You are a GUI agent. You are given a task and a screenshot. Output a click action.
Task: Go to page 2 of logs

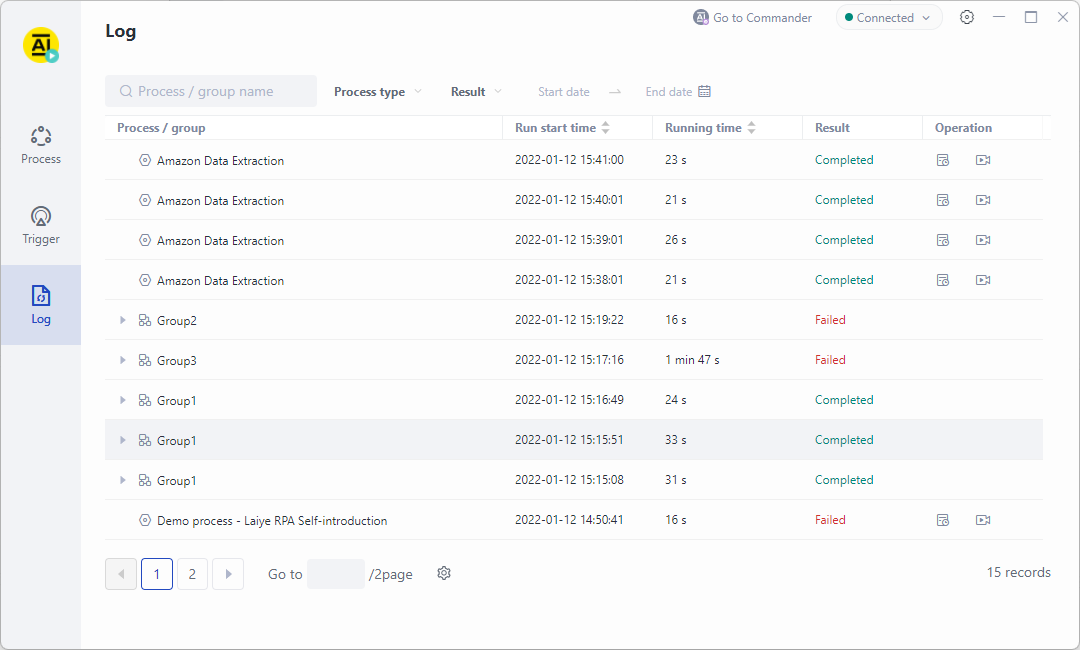(x=192, y=574)
